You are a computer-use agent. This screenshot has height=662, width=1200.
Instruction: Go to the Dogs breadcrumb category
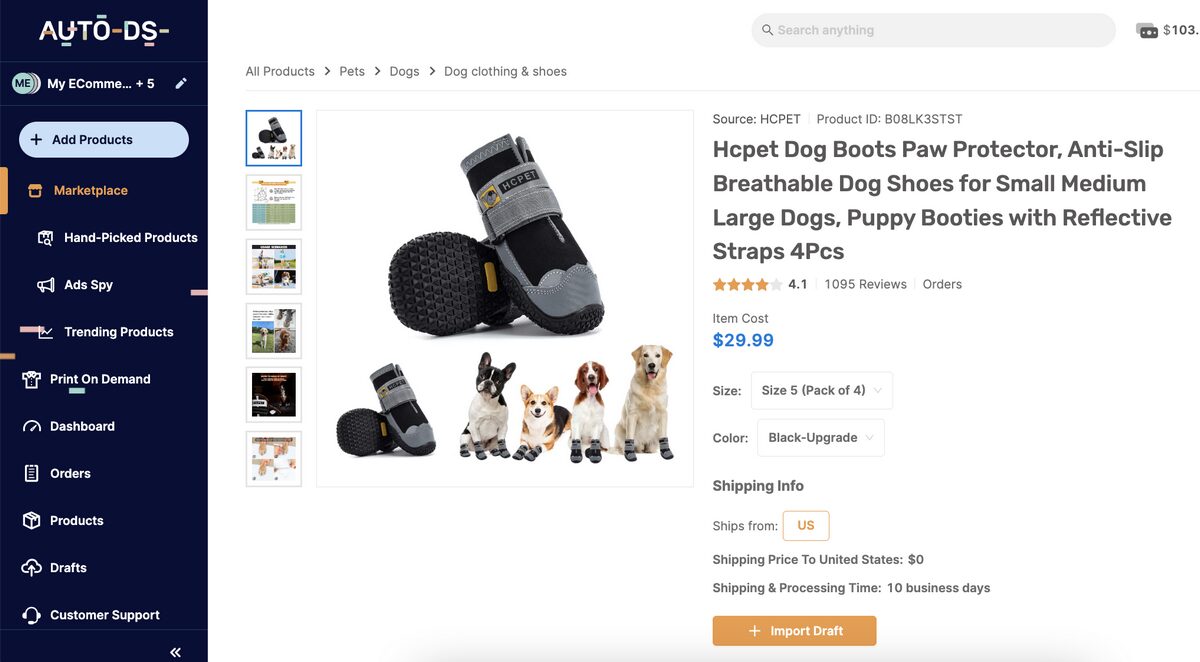(x=404, y=71)
